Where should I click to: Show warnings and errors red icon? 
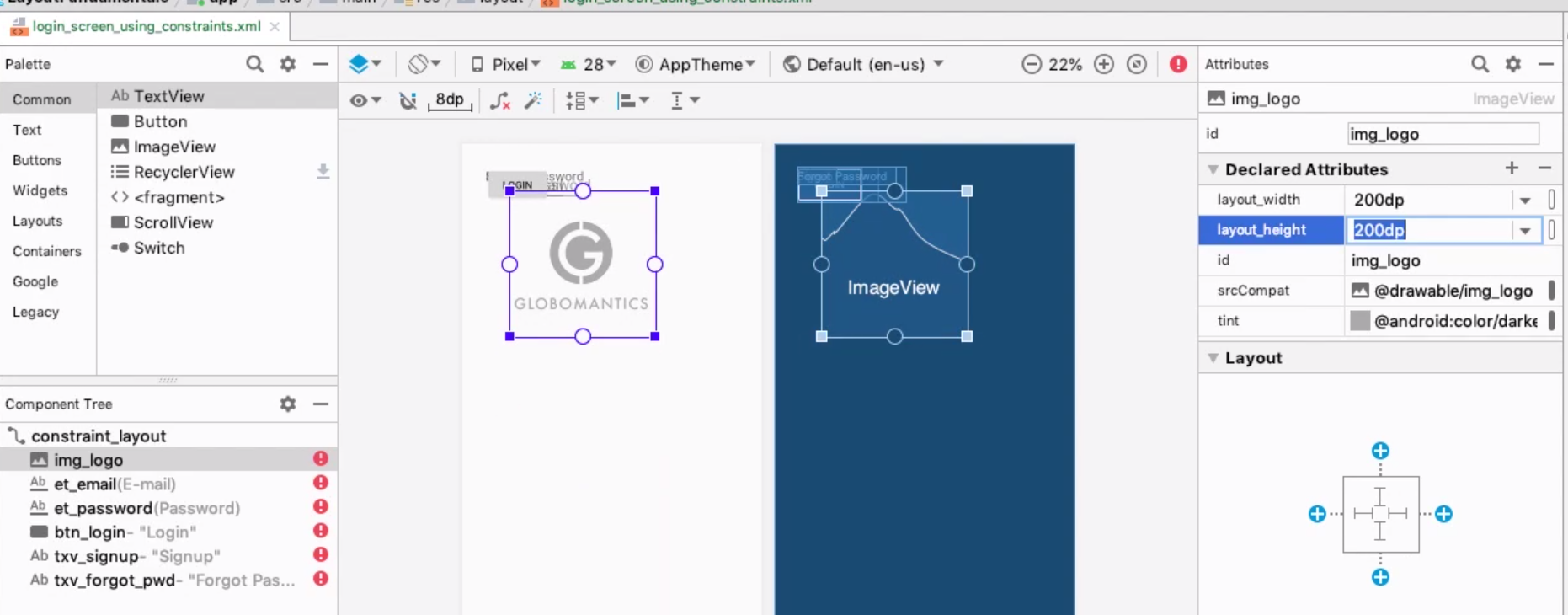tap(1178, 64)
